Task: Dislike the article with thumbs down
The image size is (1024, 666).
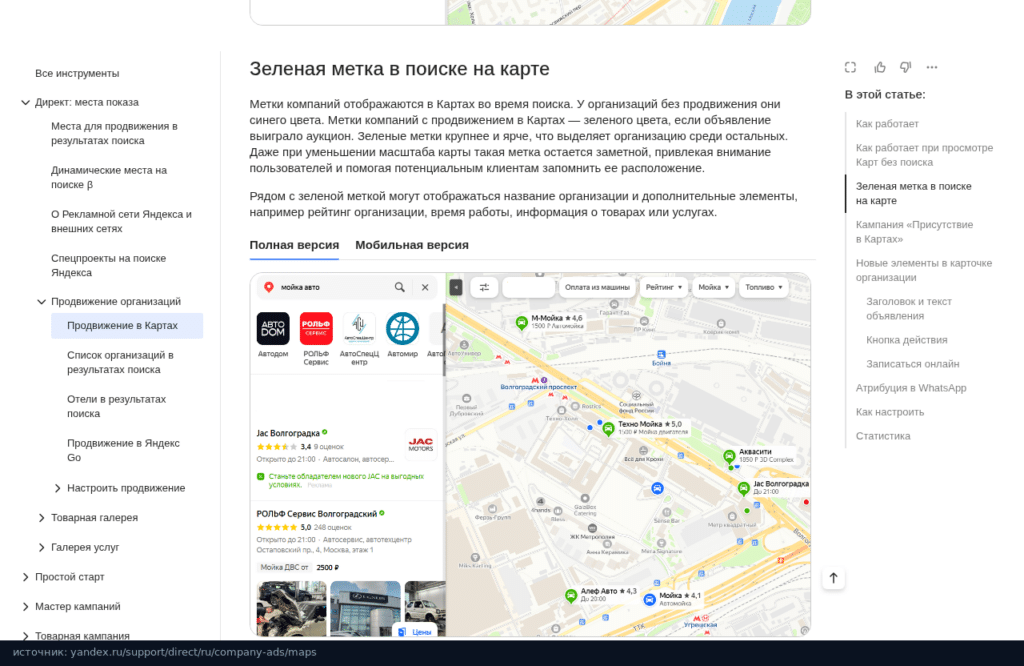Action: [x=906, y=67]
